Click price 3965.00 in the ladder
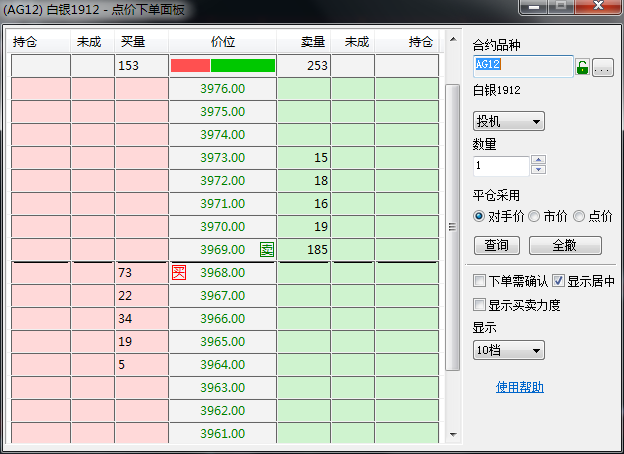The width and height of the screenshot is (624, 454). [x=222, y=341]
